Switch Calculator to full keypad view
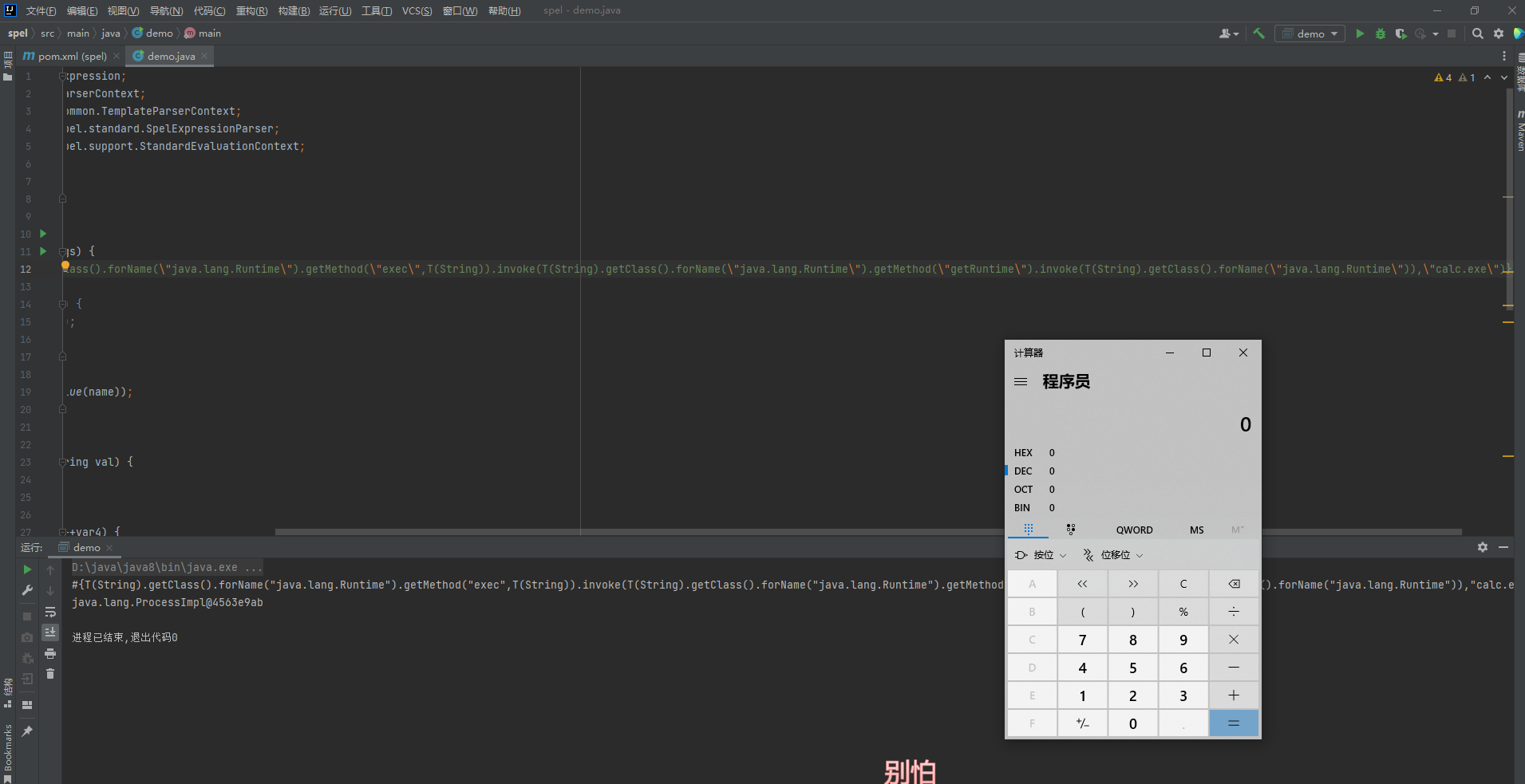The width and height of the screenshot is (1525, 784). tap(1029, 529)
